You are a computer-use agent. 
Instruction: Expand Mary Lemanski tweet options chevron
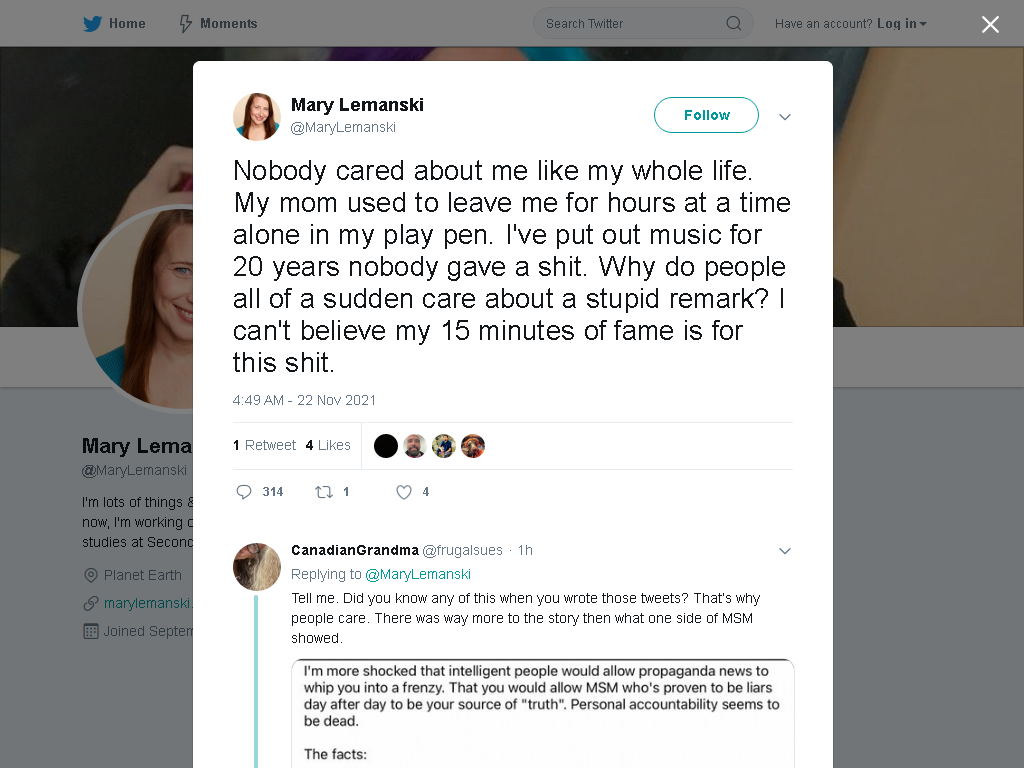[784, 117]
